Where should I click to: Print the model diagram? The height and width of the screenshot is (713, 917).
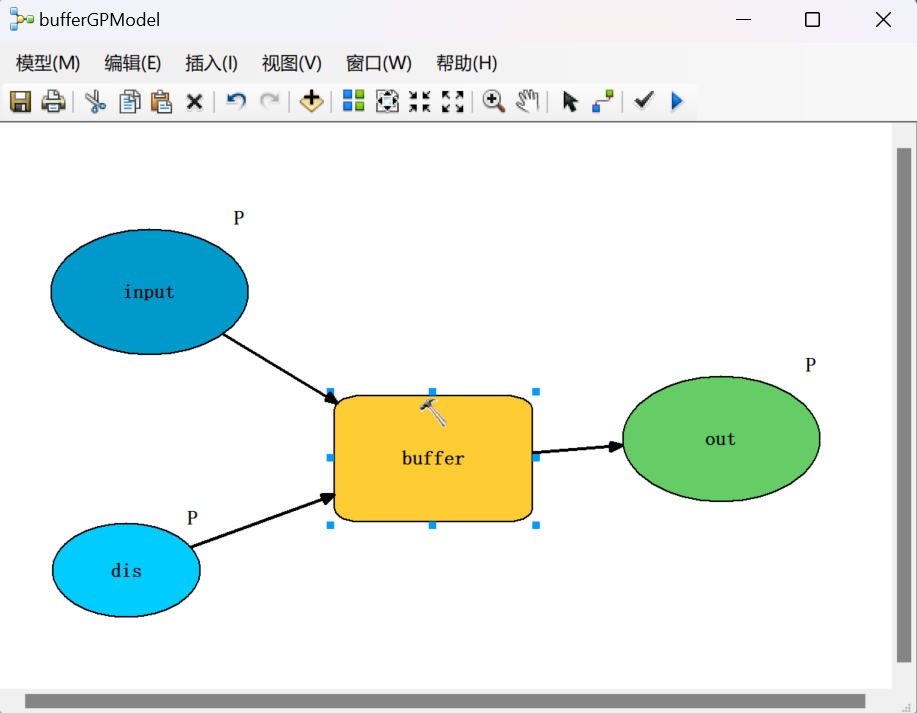pyautogui.click(x=53, y=101)
